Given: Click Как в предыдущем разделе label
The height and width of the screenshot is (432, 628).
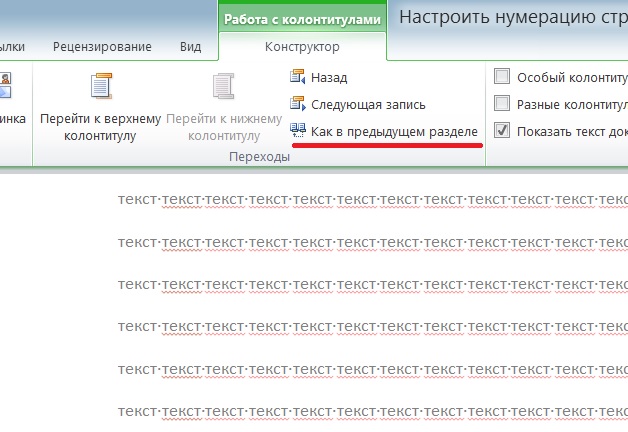Looking at the screenshot, I should point(394,131).
